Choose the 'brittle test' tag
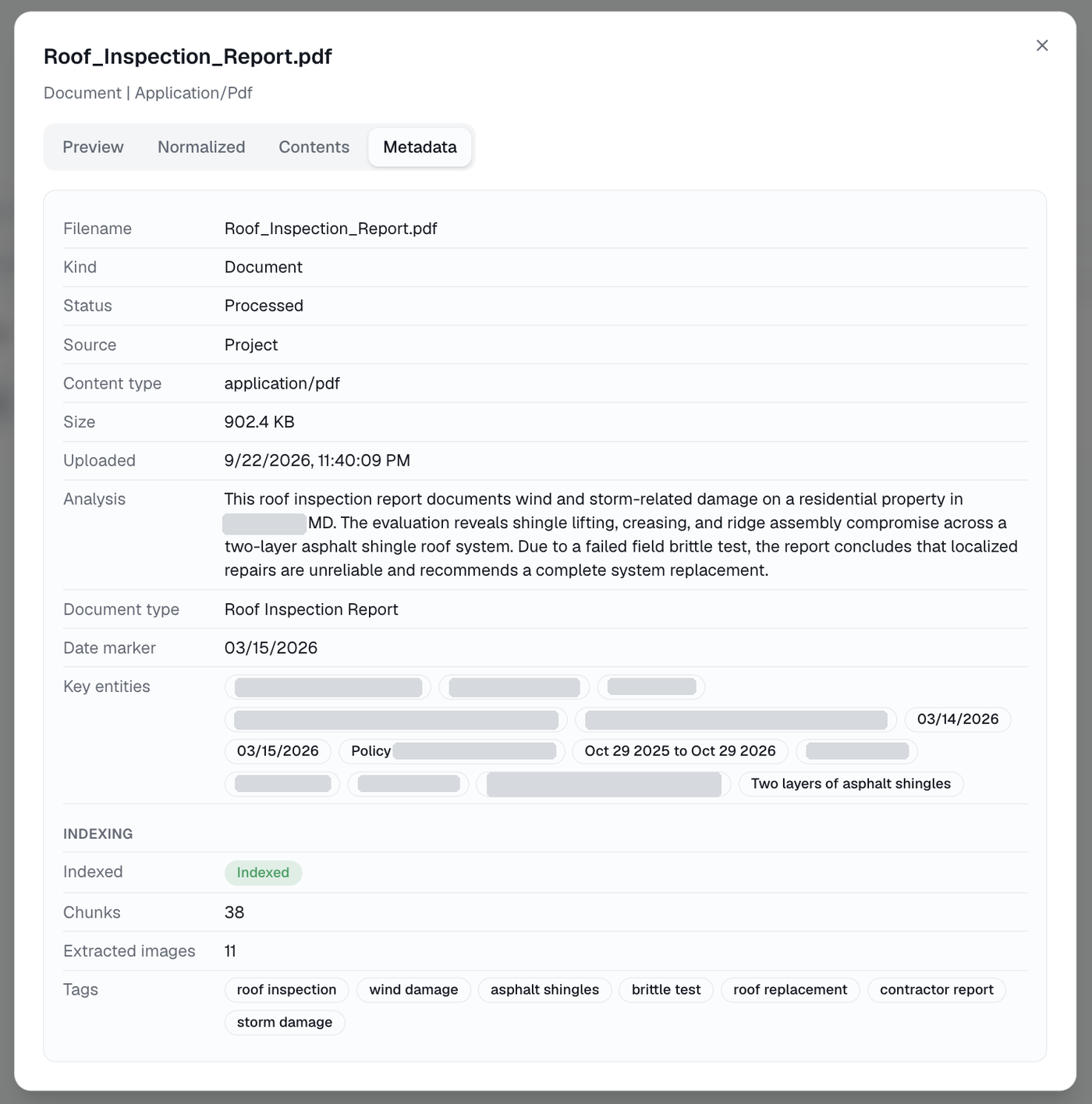This screenshot has height=1104, width=1092. click(x=666, y=989)
